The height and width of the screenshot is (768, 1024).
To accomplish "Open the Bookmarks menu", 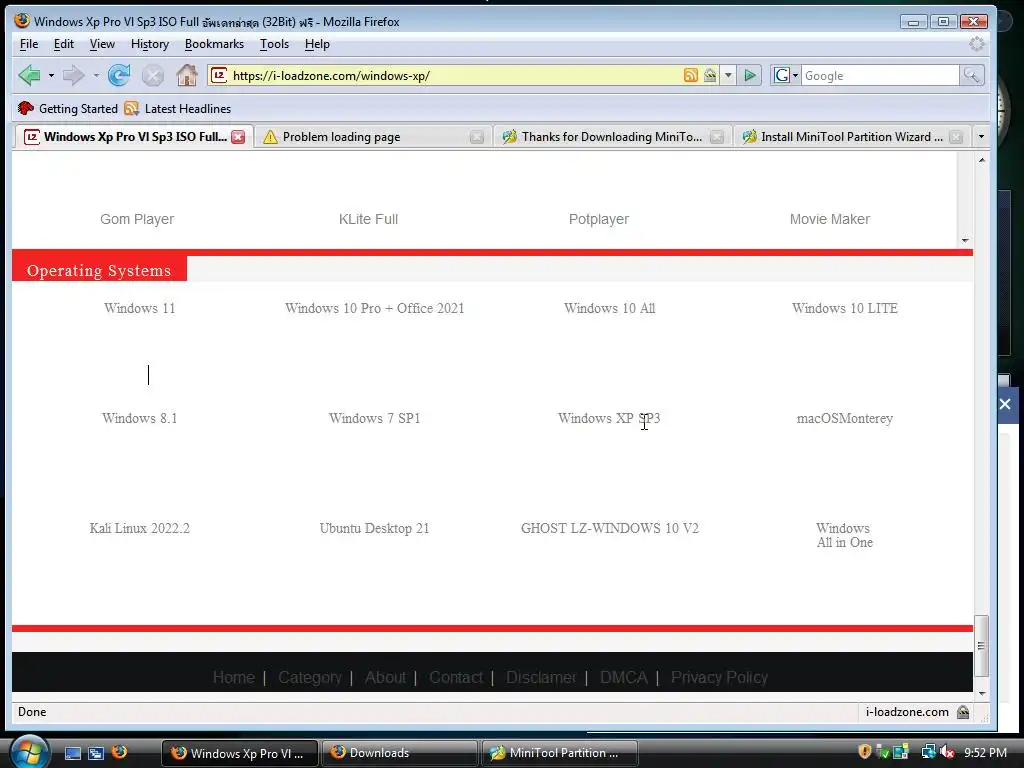I will 214,44.
